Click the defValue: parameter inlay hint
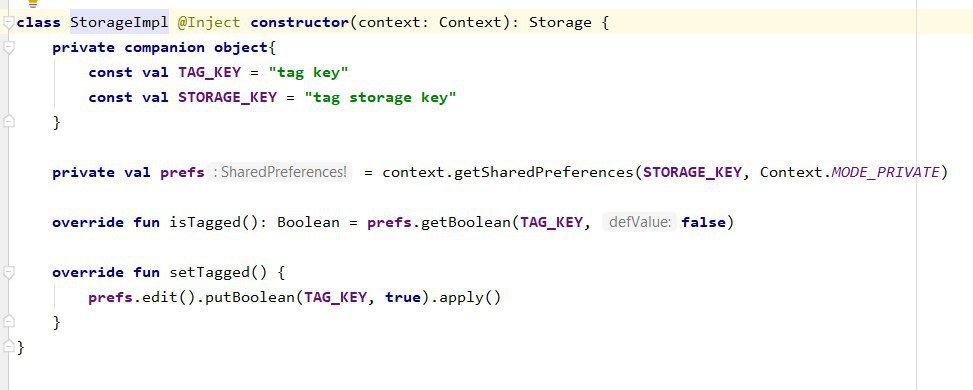973x390 pixels. pos(639,222)
